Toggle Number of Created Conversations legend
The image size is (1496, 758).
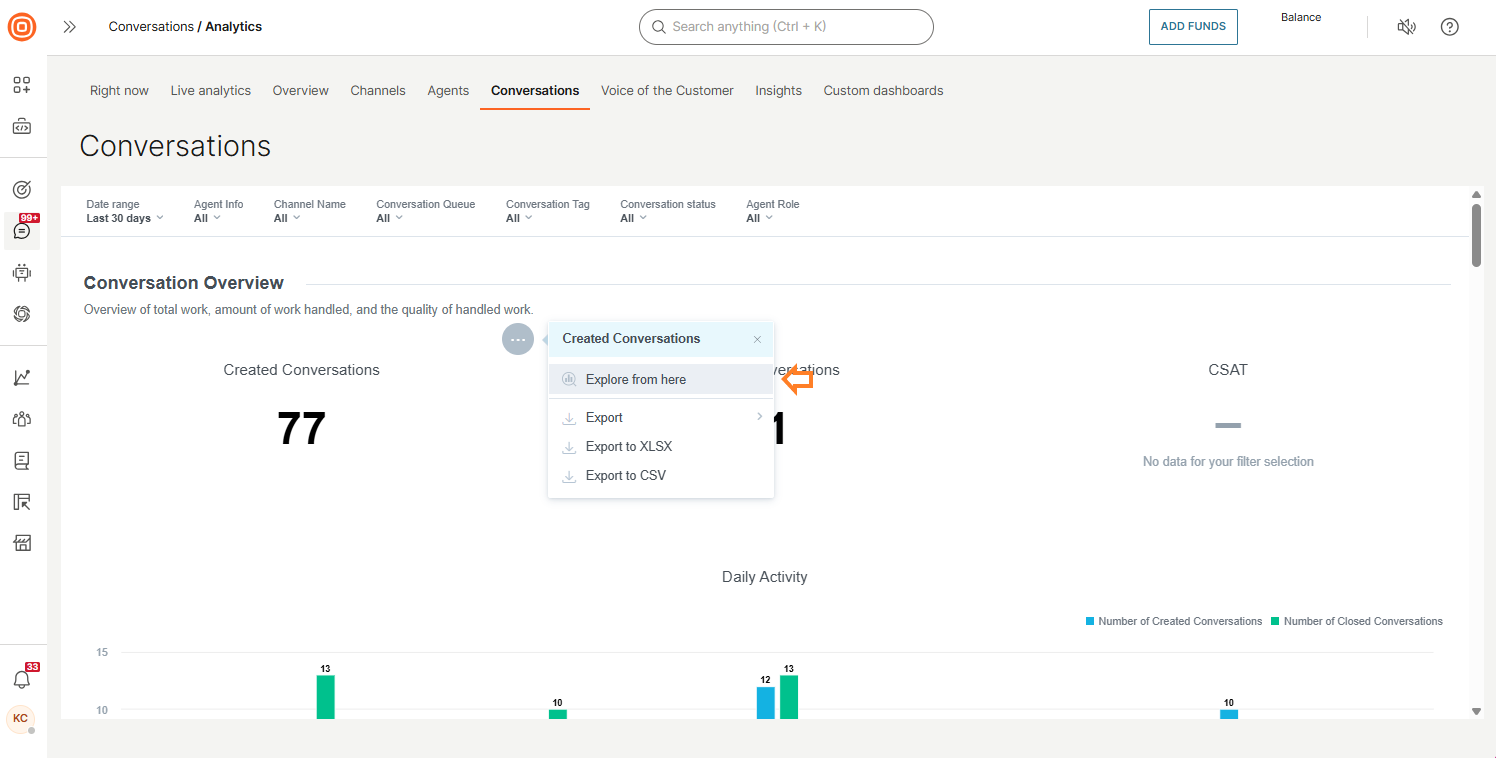pos(1173,621)
